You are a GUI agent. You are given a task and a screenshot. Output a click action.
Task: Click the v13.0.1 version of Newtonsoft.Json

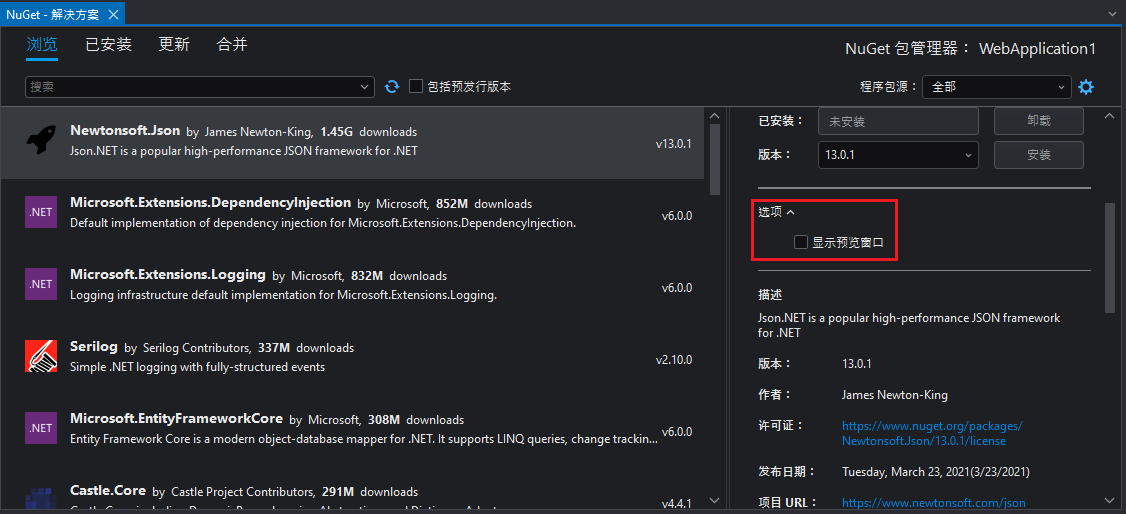pos(674,144)
